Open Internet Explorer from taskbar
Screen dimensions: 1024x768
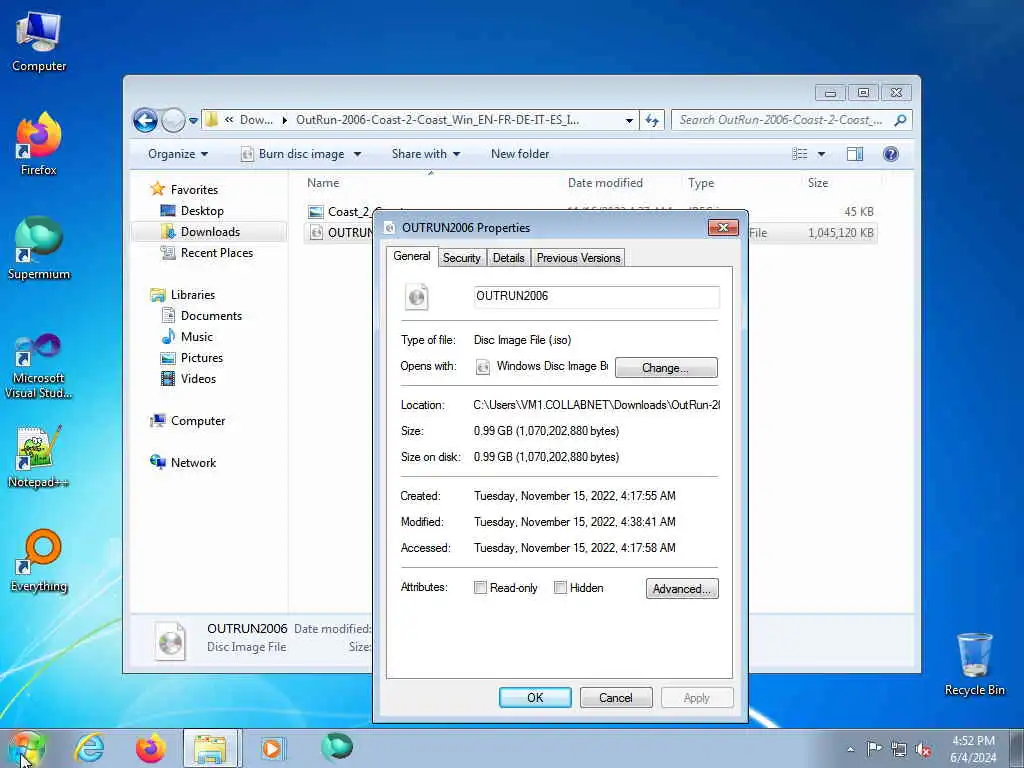click(x=89, y=748)
